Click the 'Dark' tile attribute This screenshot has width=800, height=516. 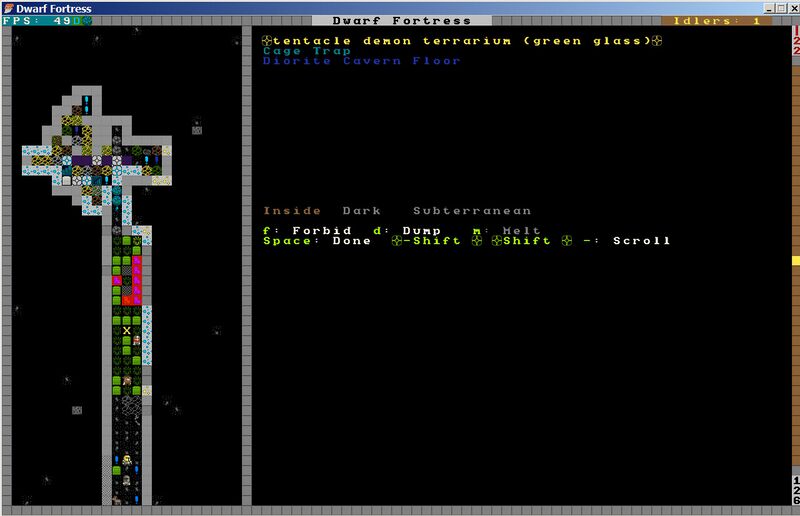click(x=362, y=211)
